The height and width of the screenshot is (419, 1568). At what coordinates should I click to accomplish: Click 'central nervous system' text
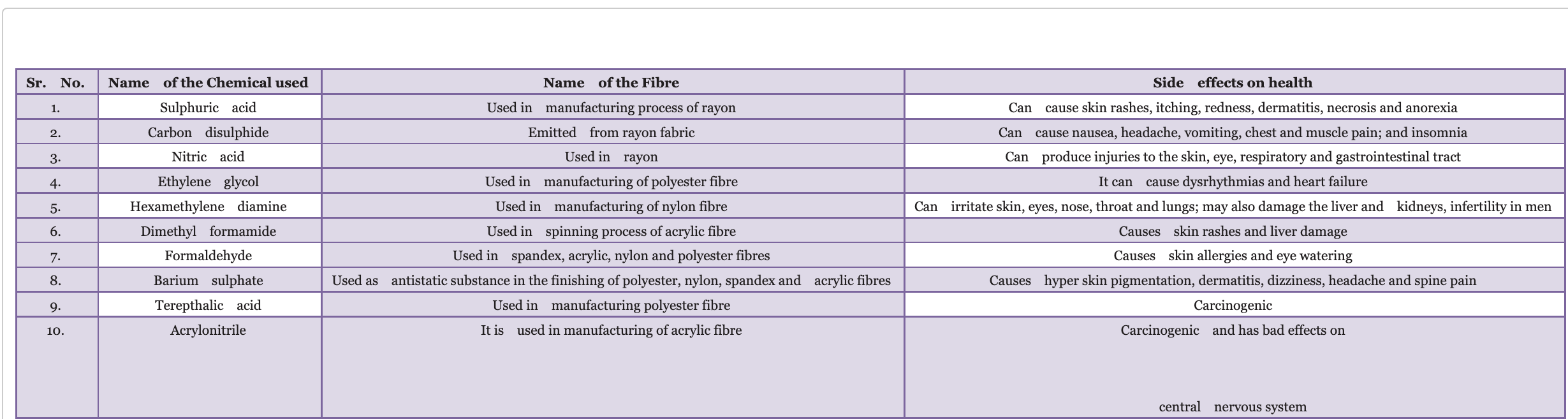click(x=1233, y=407)
